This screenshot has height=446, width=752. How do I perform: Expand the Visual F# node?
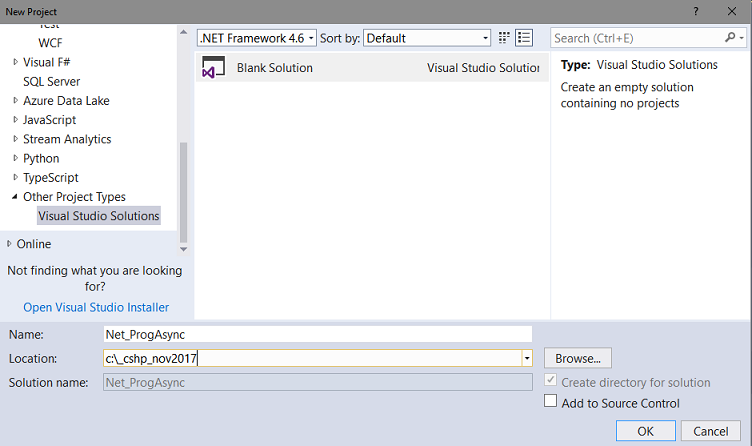tap(15, 62)
